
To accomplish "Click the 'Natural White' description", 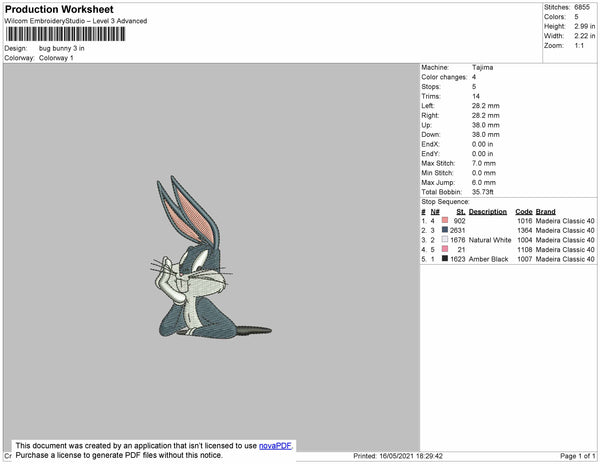I will [x=490, y=240].
